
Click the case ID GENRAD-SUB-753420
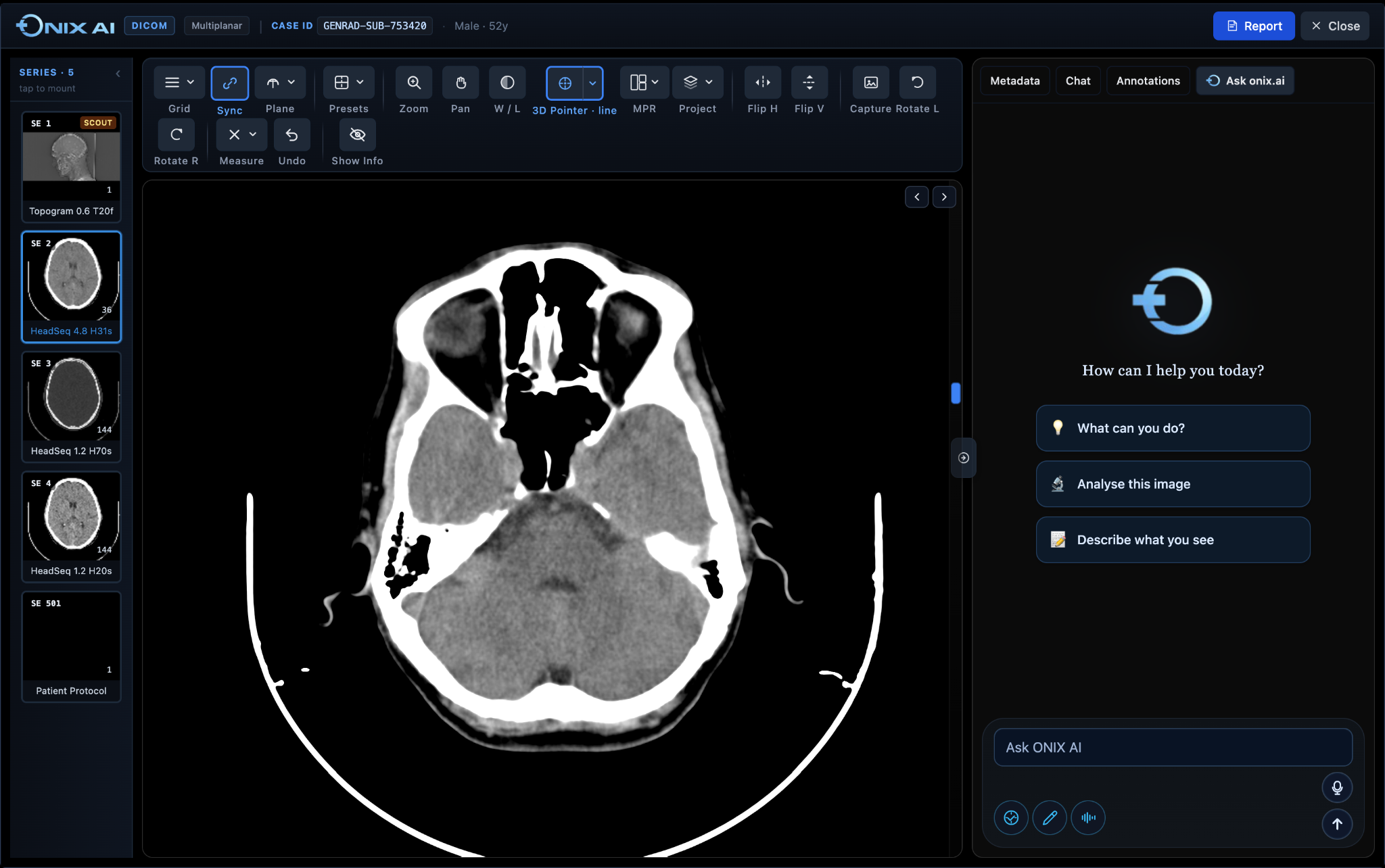pyautogui.click(x=375, y=26)
